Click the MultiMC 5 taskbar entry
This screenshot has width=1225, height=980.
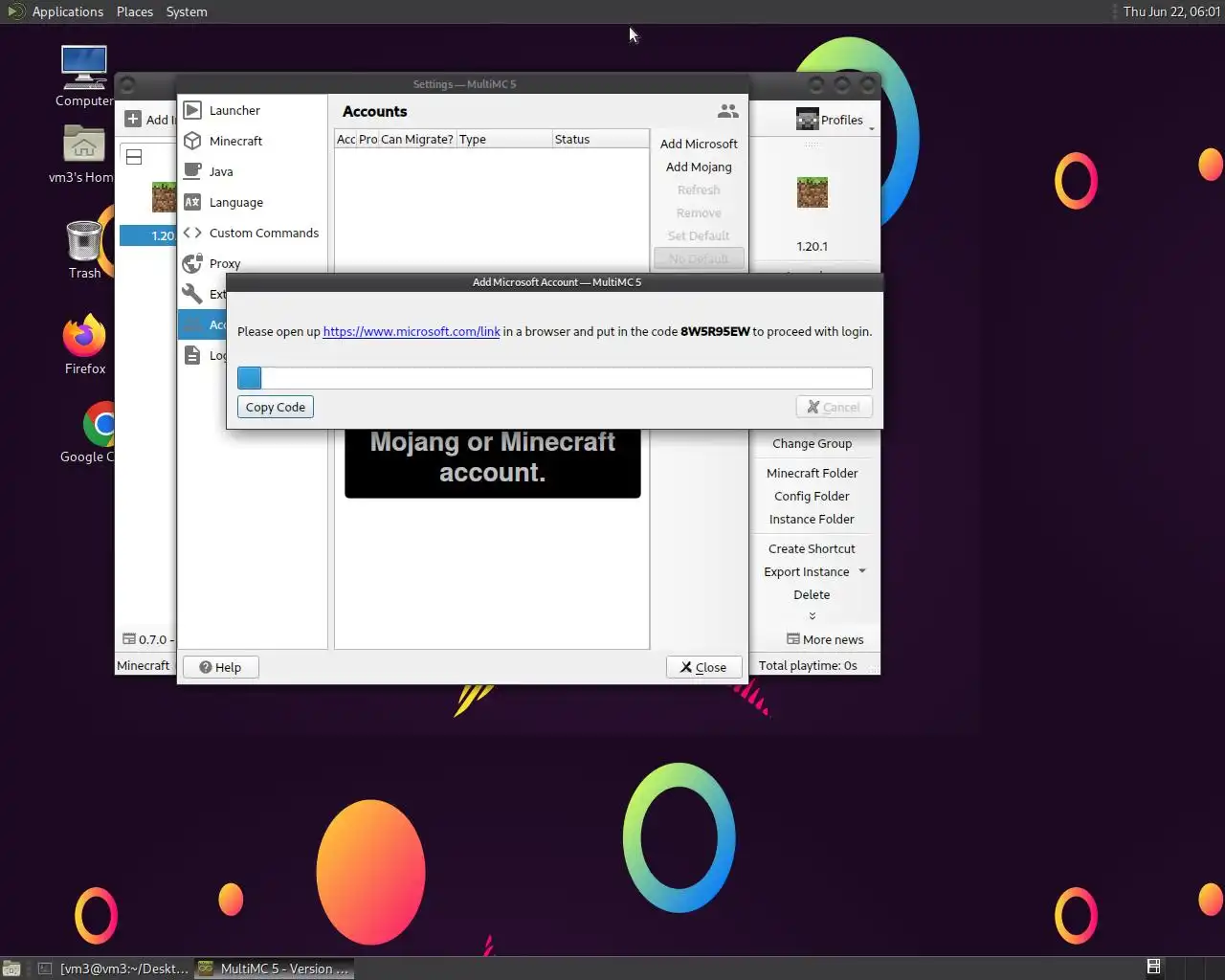point(275,969)
